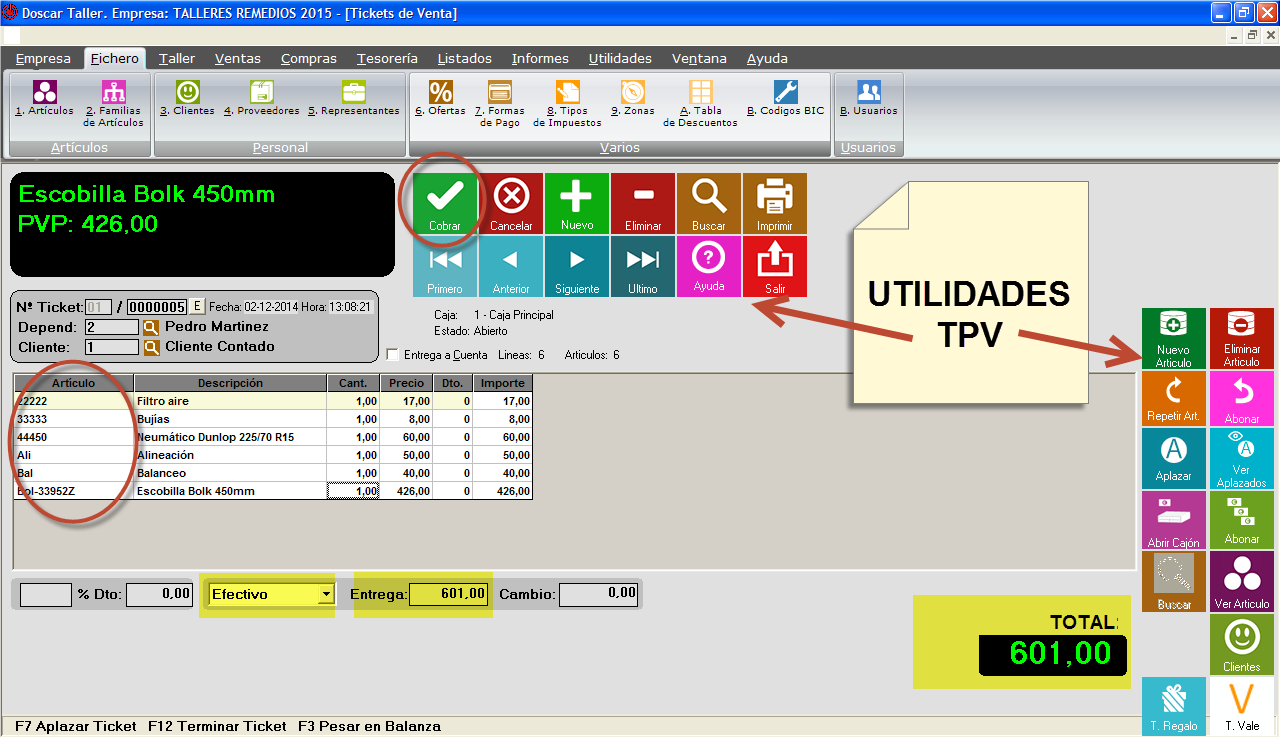
Task: Open the Usuarios ribbon item
Action: click(x=868, y=98)
